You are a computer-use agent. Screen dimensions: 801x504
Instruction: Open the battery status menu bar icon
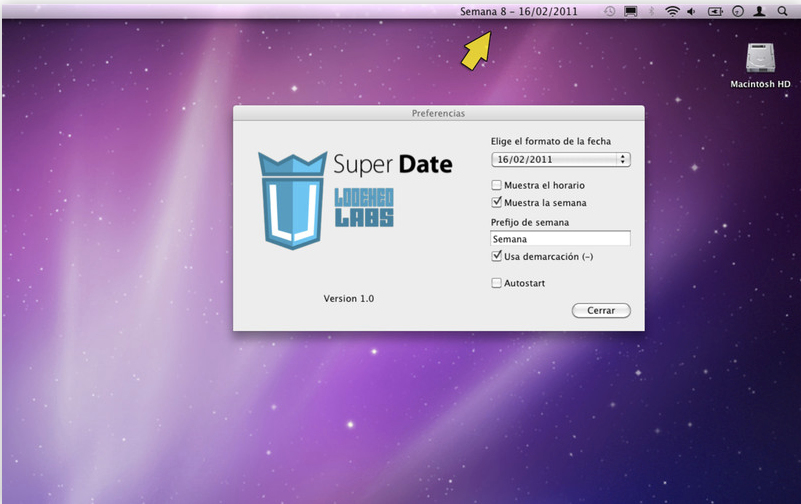(715, 11)
